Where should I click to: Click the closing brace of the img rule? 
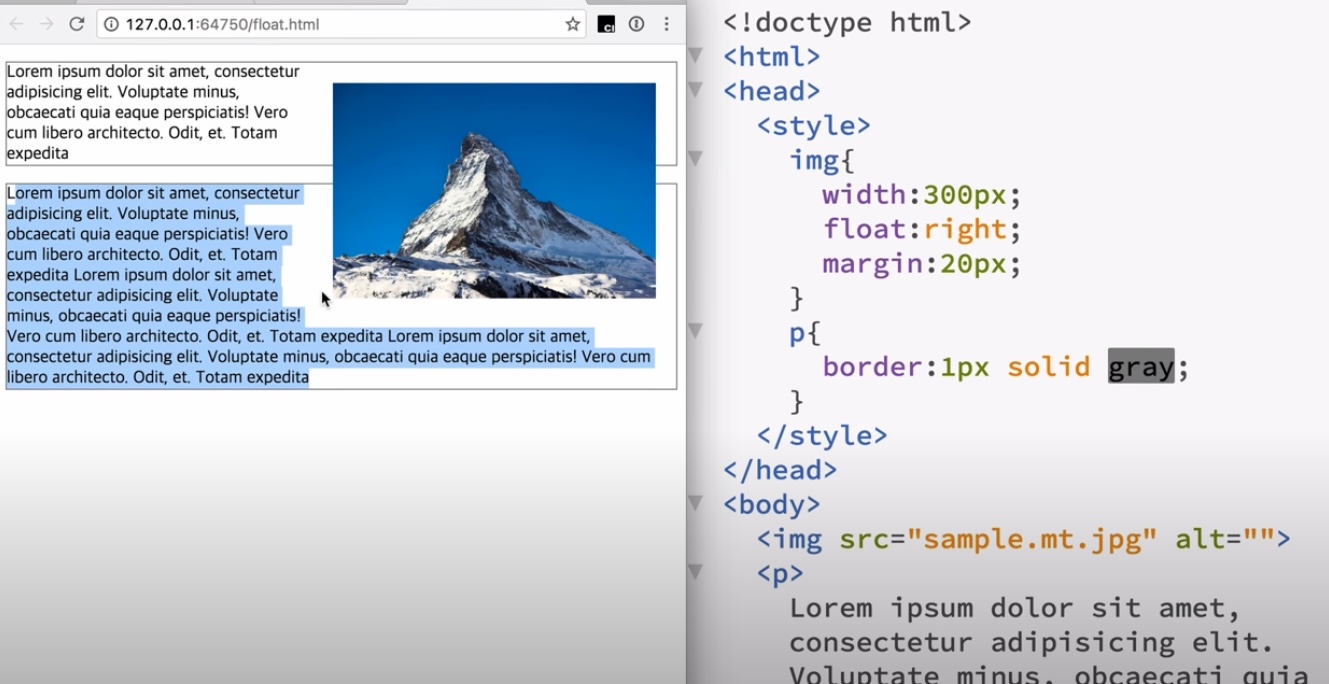pos(797,298)
